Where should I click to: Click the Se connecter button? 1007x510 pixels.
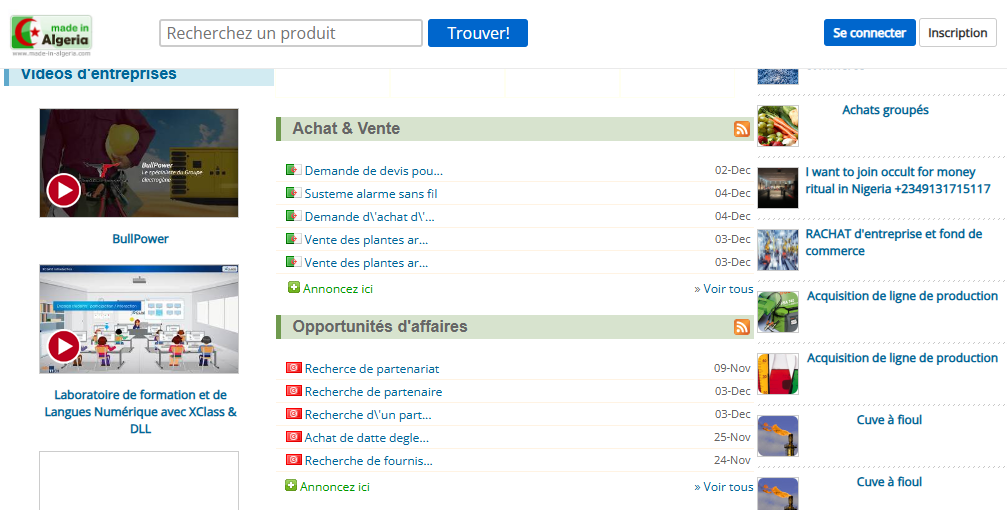[x=870, y=33]
